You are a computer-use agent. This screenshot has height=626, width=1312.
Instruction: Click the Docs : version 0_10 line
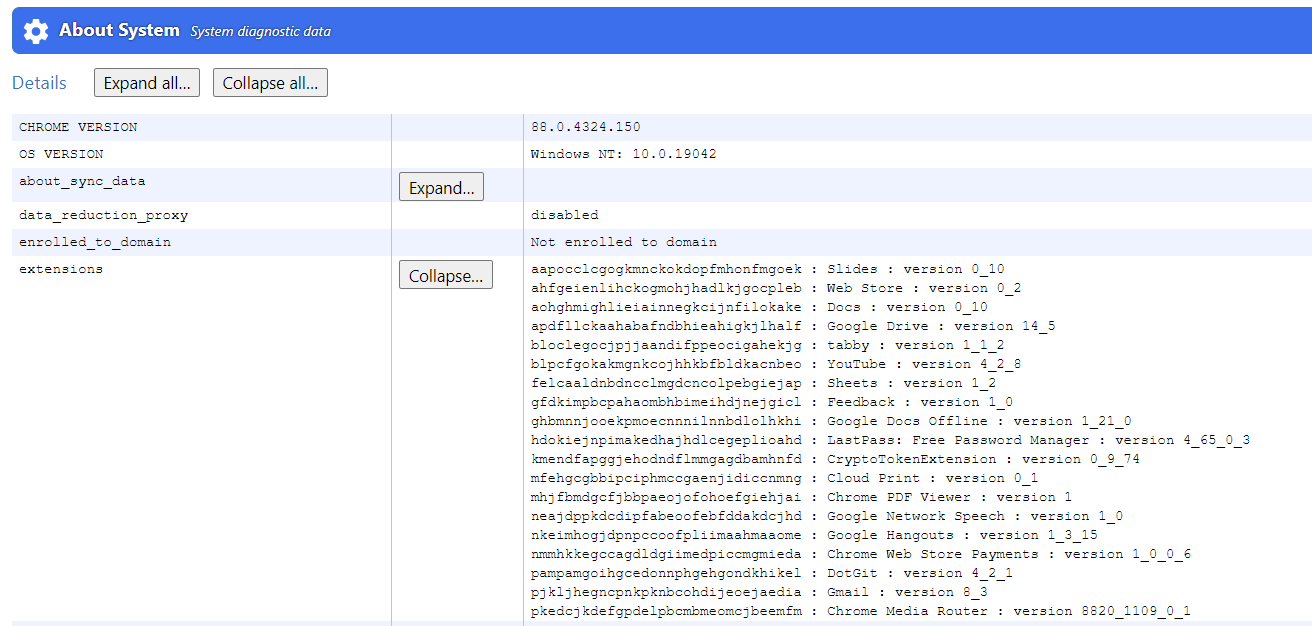759,307
